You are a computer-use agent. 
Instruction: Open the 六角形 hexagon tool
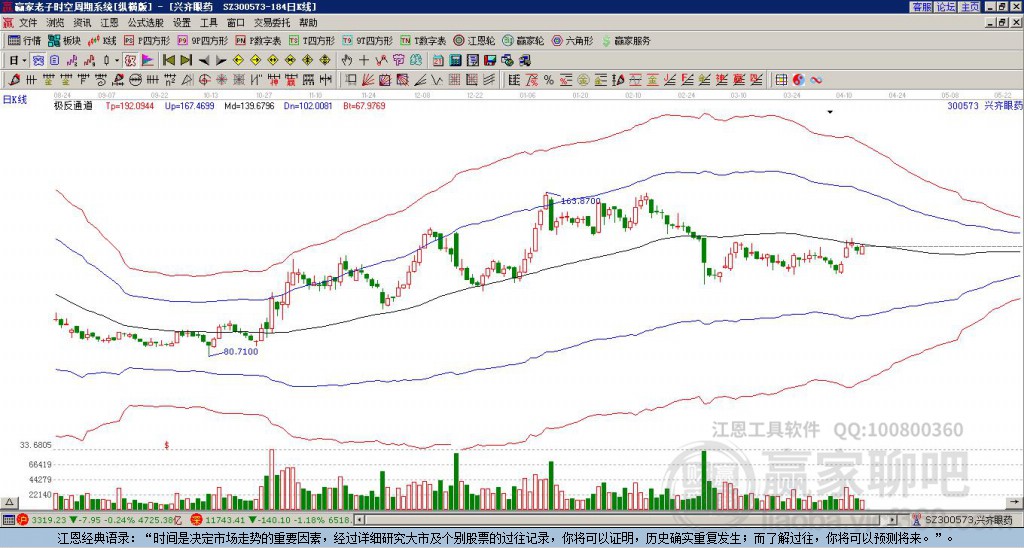coord(573,40)
